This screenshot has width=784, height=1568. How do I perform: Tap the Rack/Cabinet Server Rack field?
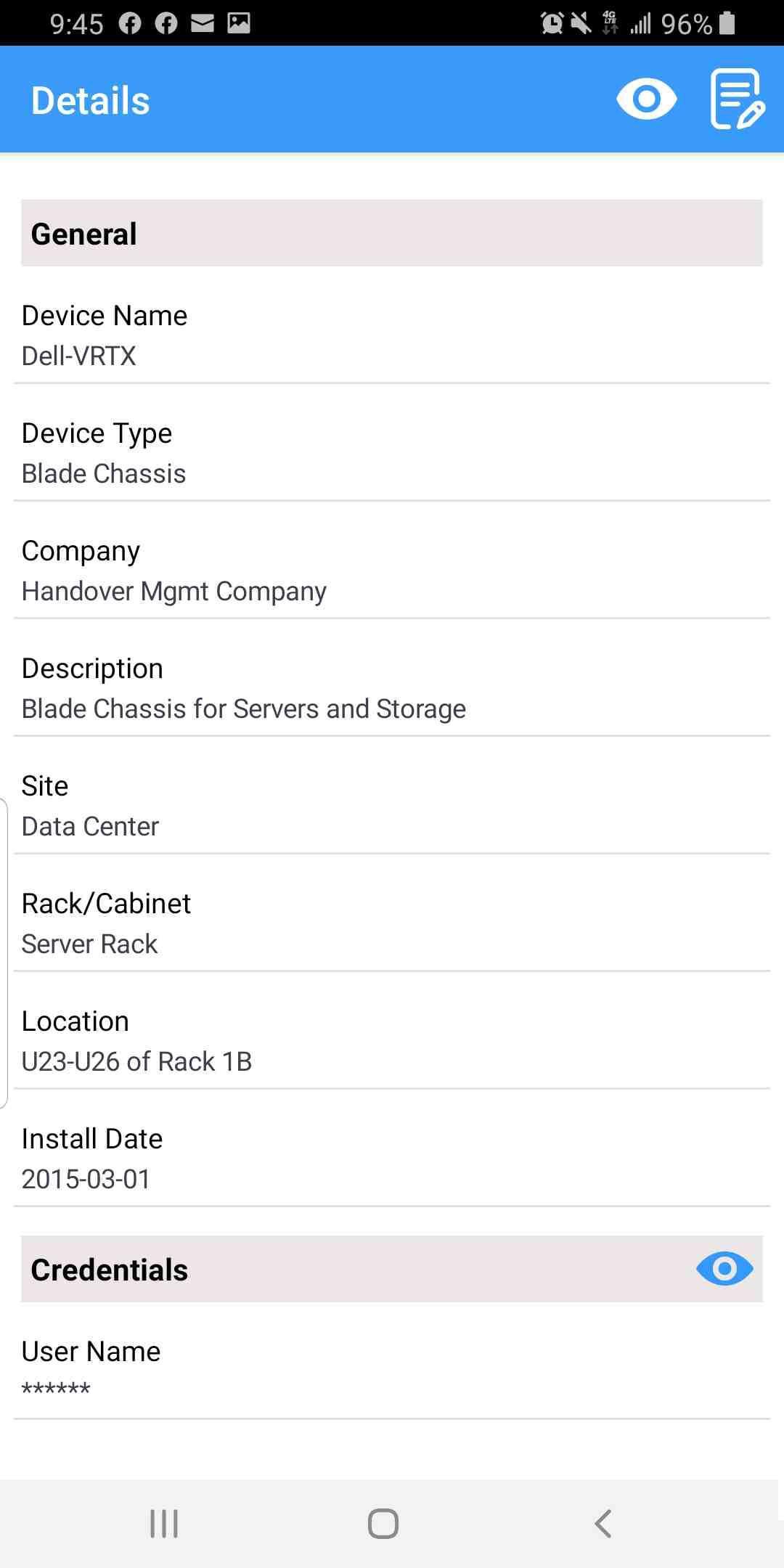(392, 923)
